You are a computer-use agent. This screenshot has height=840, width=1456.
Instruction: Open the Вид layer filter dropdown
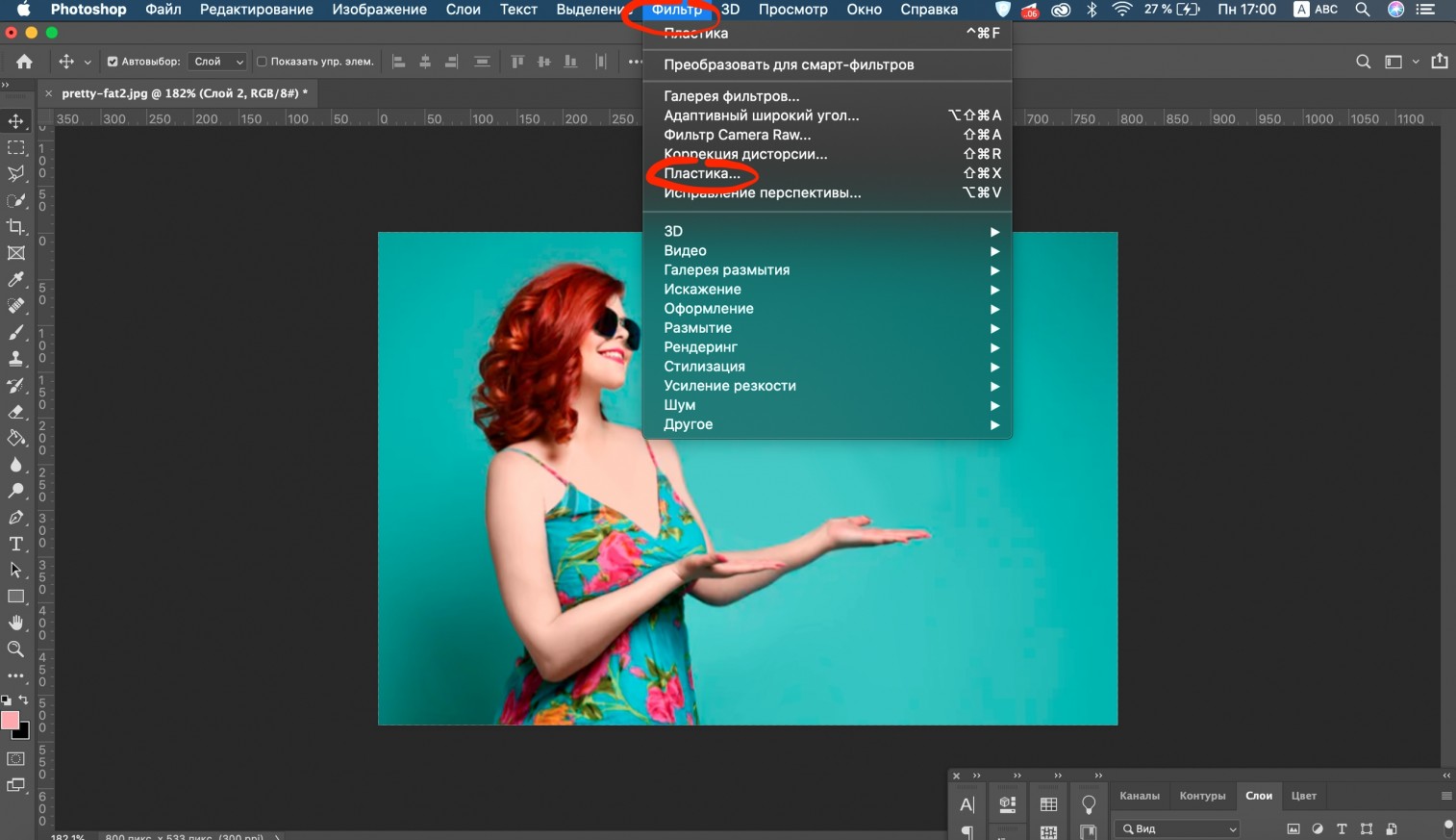click(x=1177, y=828)
